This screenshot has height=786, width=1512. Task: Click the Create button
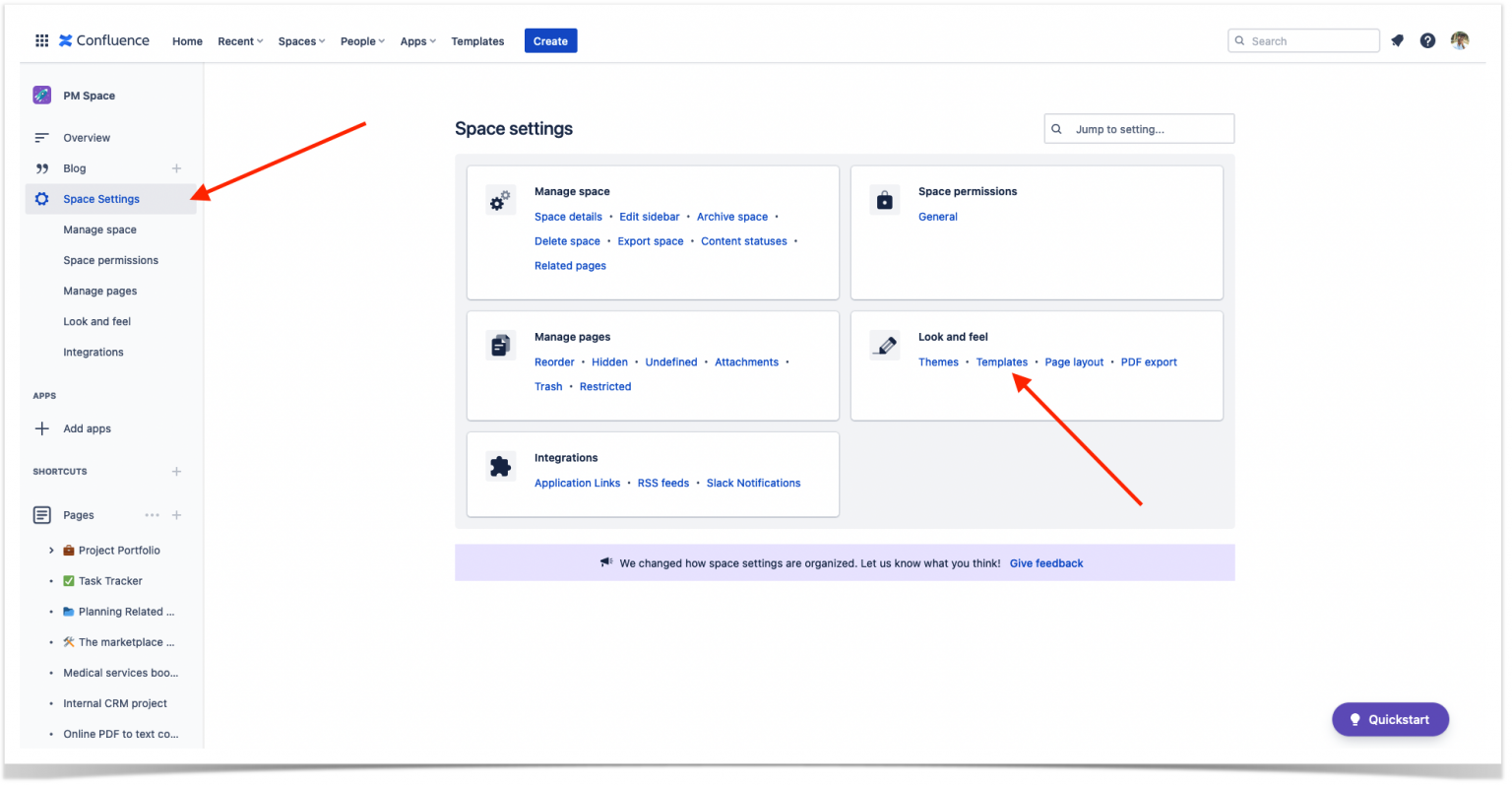click(550, 40)
